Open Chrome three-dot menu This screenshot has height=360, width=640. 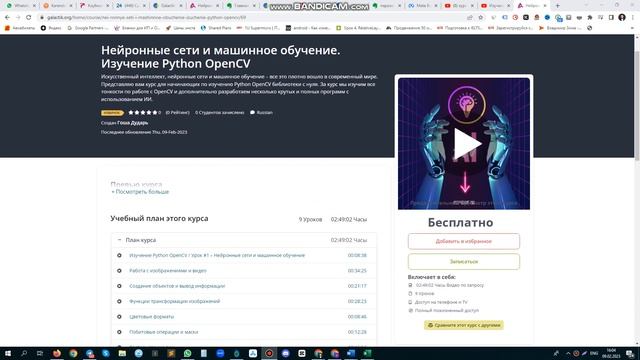633,18
